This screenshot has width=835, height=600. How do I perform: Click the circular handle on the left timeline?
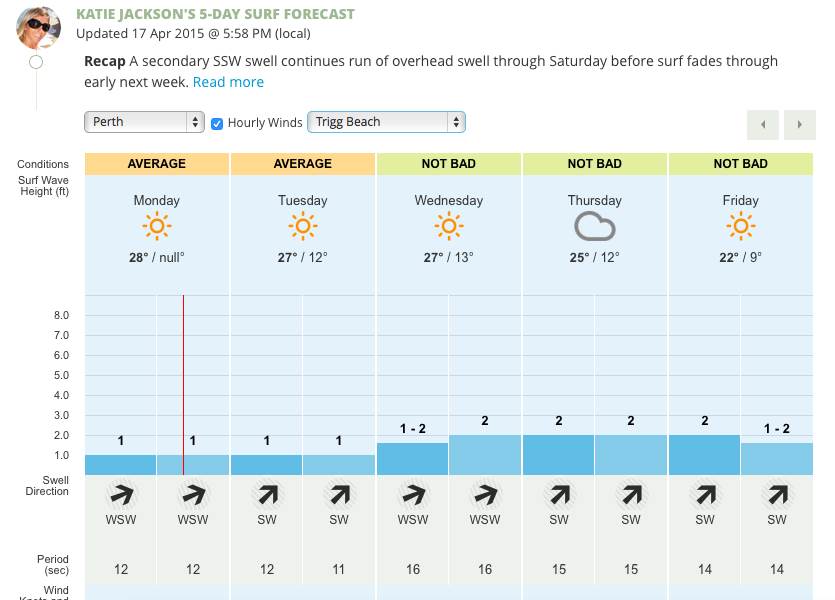[36, 61]
